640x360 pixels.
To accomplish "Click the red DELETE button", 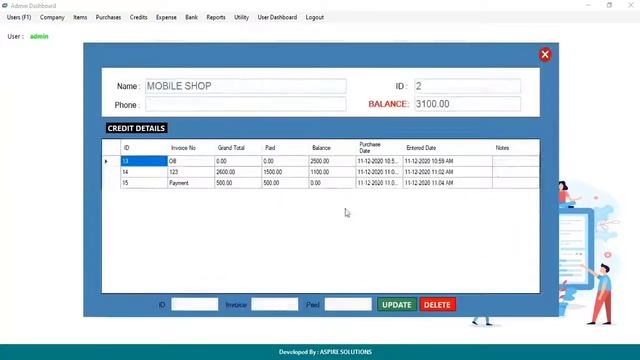I will point(437,305).
